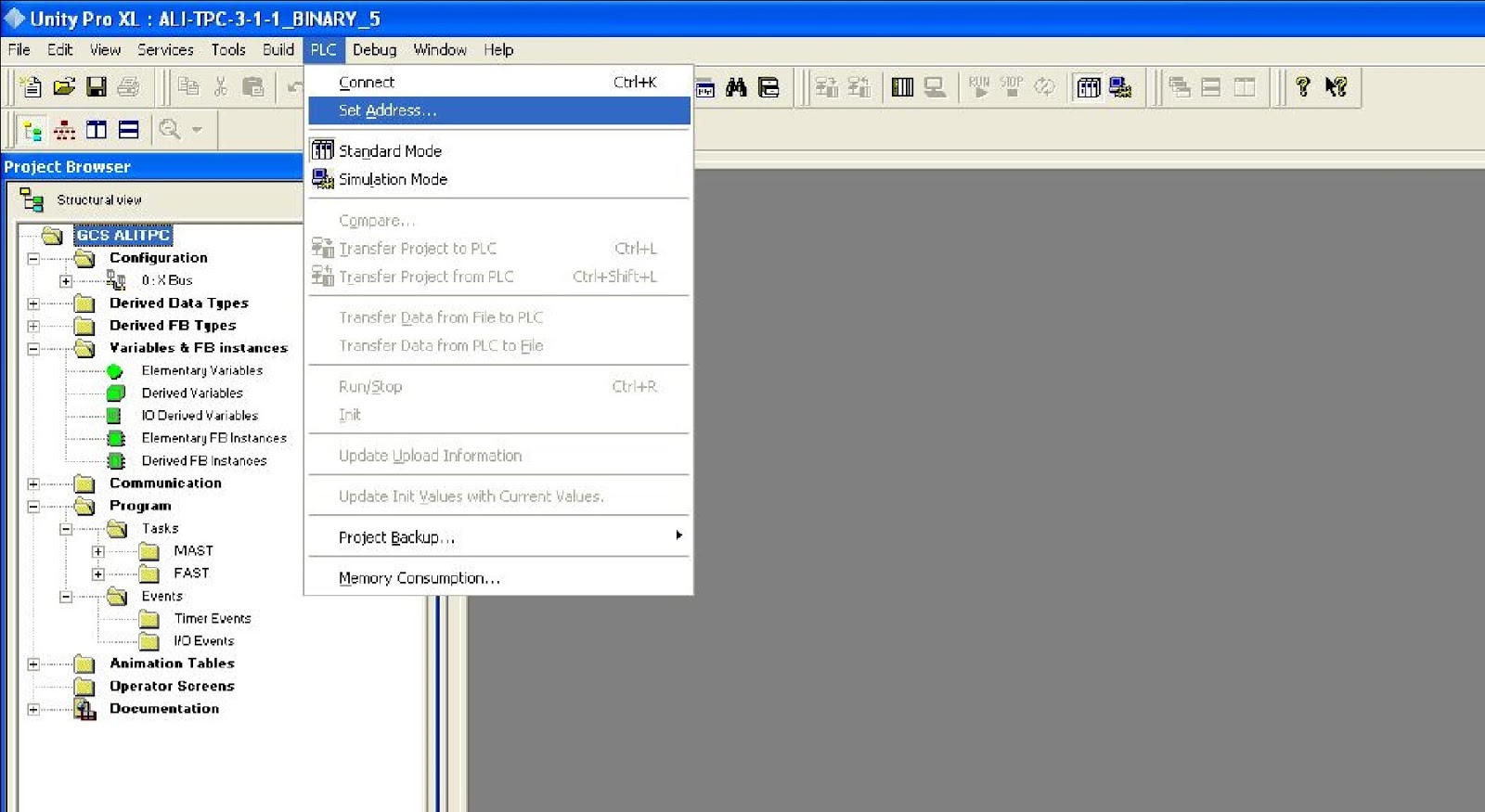Click the Cut scissors icon
This screenshot has width=1485, height=812.
(220, 86)
